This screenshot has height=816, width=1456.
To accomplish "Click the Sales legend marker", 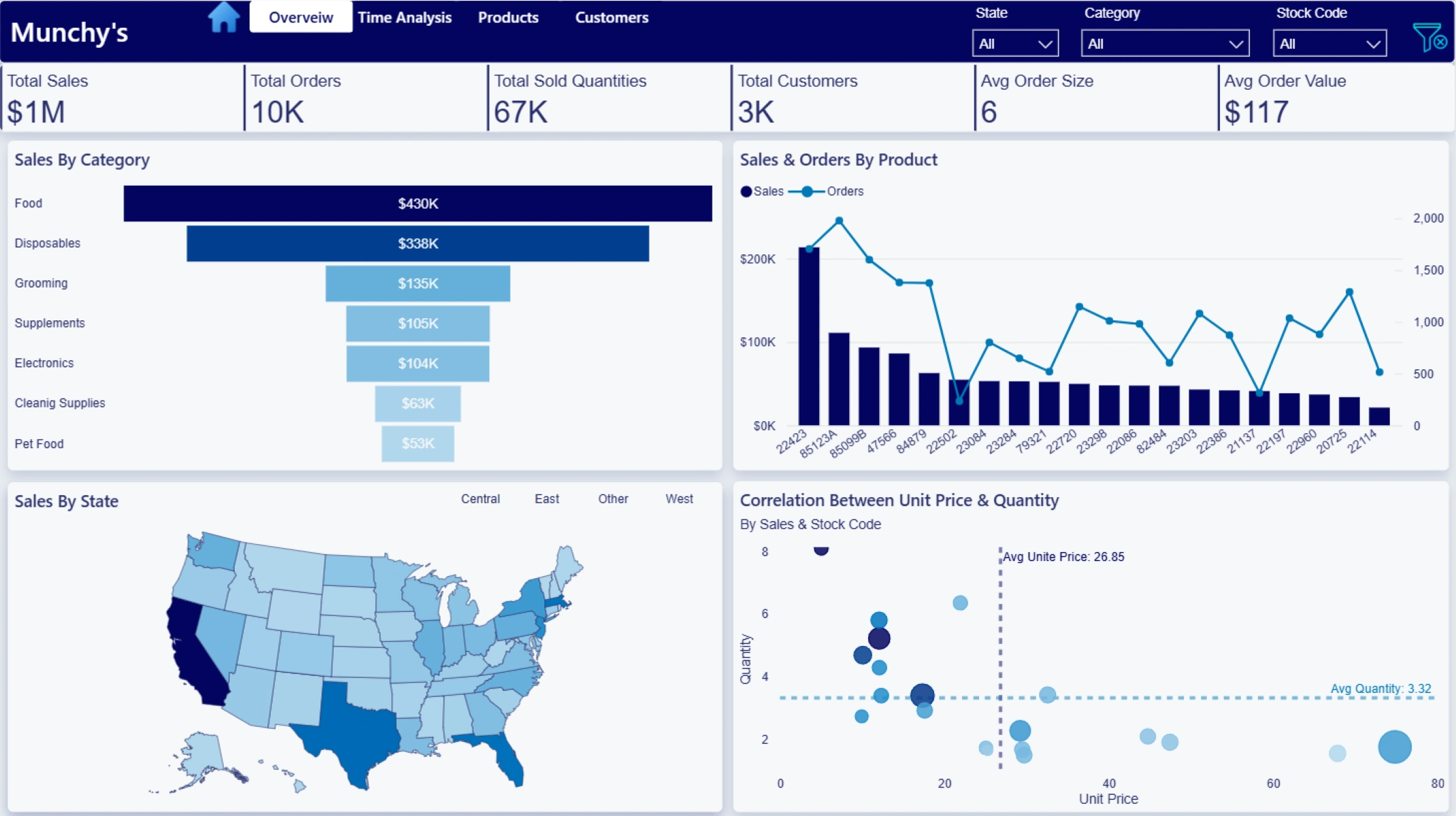I will pyautogui.click(x=746, y=192).
